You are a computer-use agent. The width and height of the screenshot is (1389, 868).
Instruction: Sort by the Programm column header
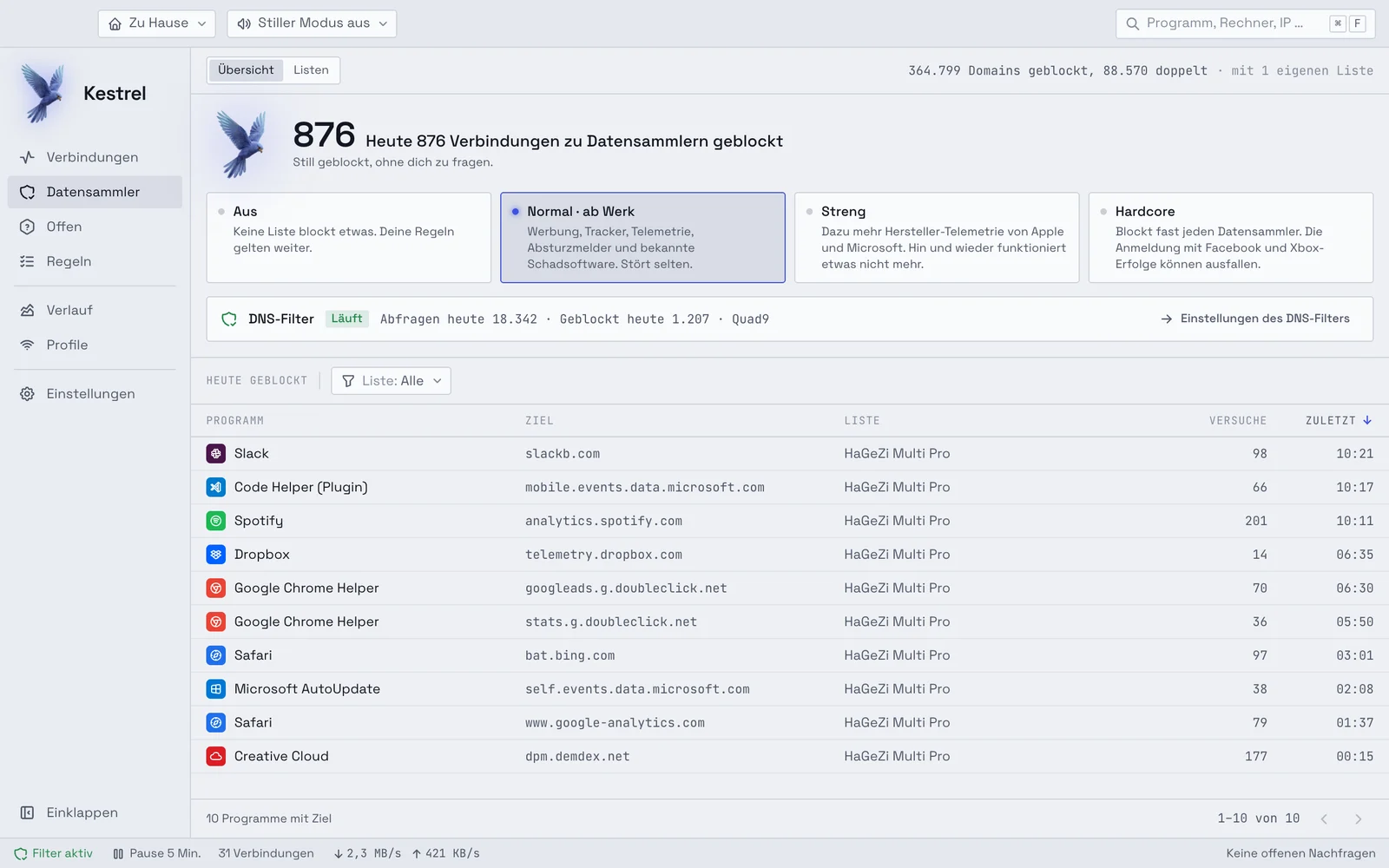234,421
